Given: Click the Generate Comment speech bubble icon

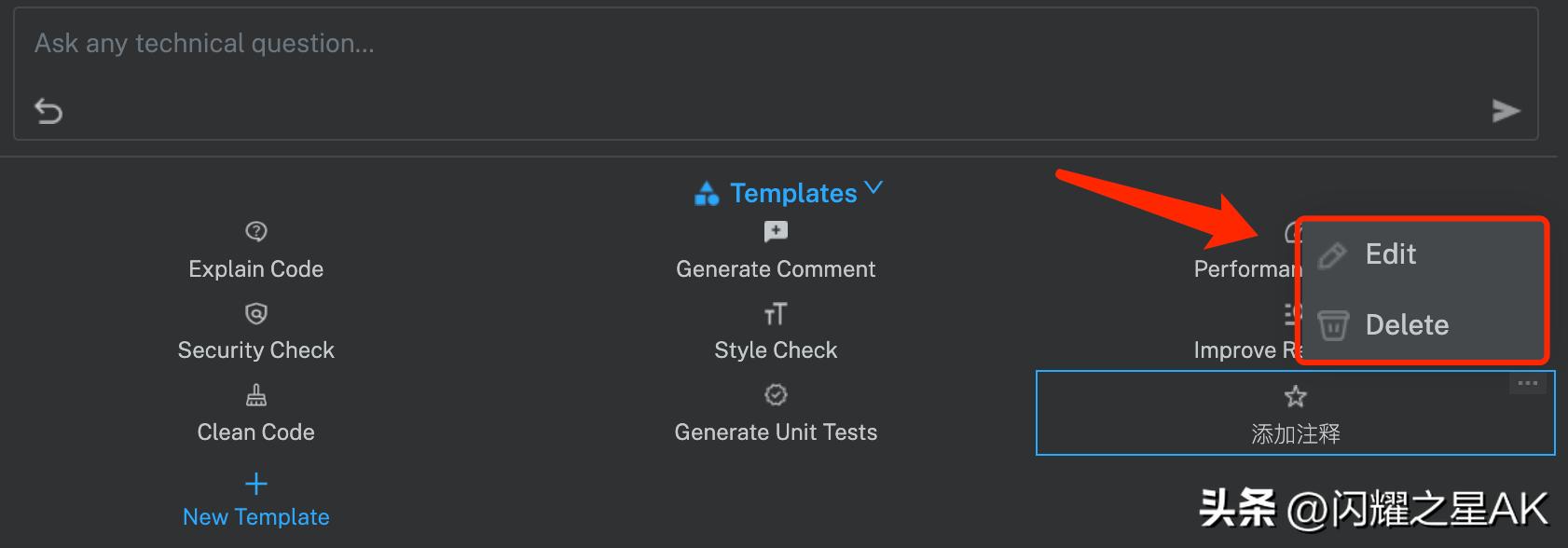Looking at the screenshot, I should pyautogui.click(x=776, y=231).
